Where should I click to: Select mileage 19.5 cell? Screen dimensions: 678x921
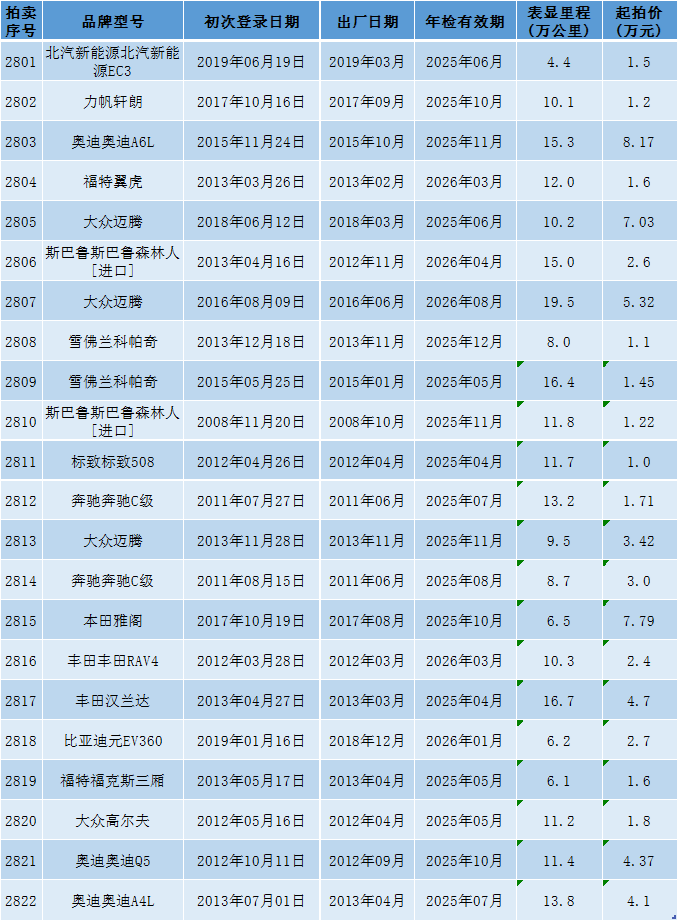pos(559,301)
